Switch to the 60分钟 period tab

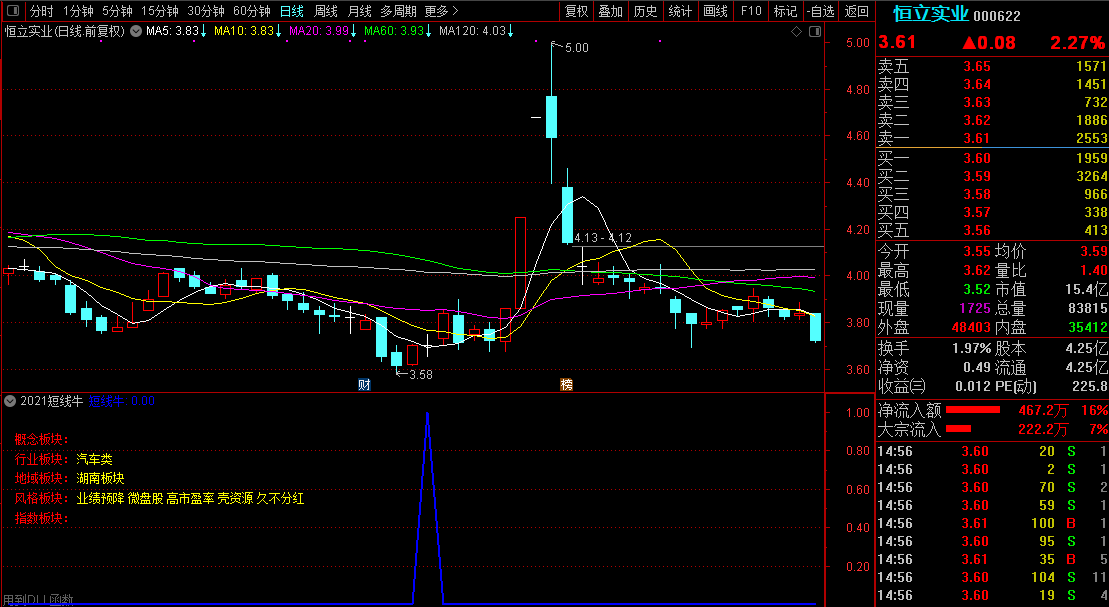pos(252,12)
